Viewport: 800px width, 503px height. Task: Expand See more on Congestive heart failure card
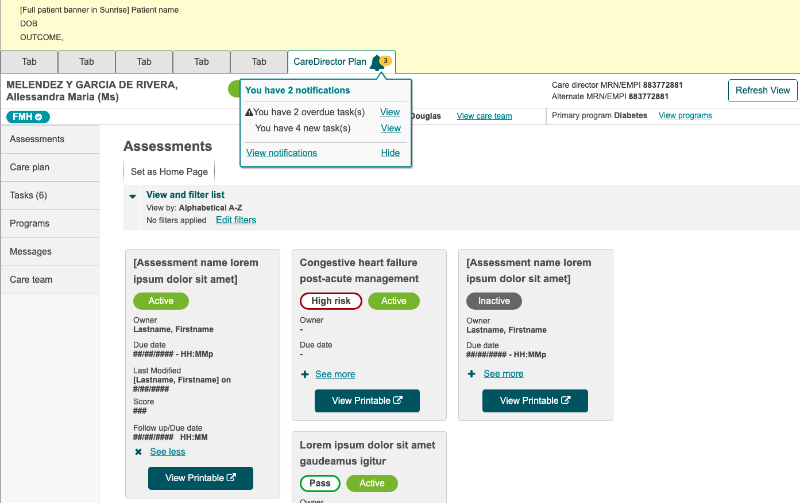coord(335,374)
